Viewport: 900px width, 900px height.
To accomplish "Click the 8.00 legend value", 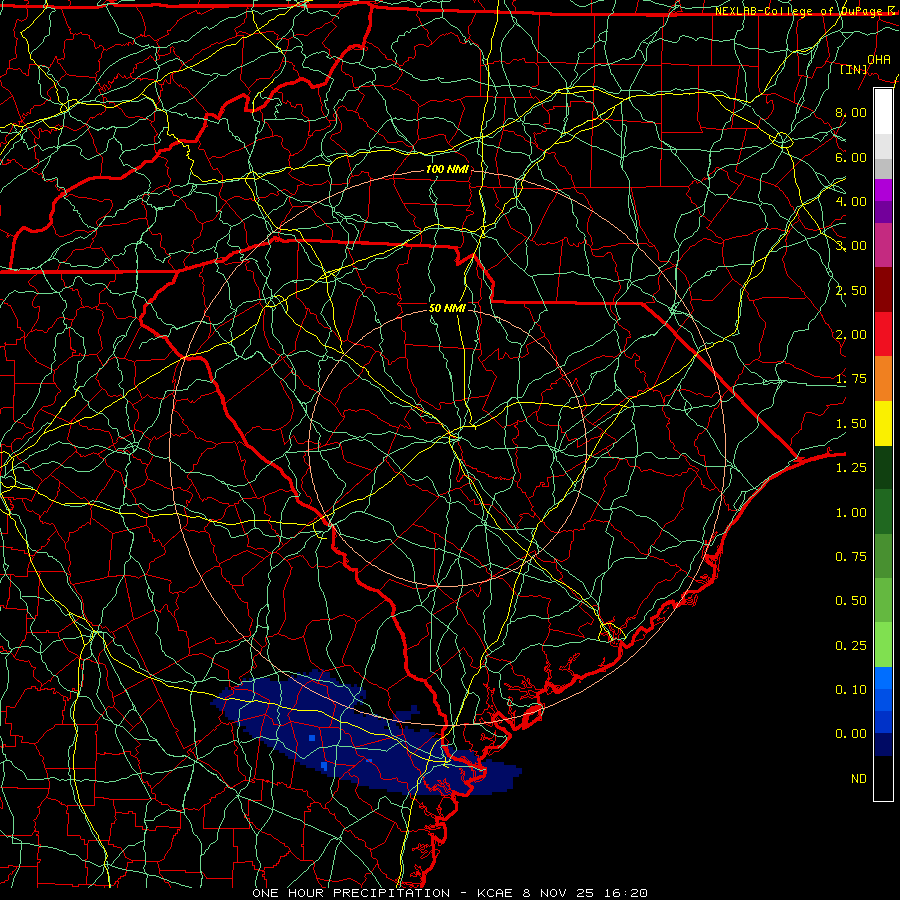I will [x=851, y=112].
